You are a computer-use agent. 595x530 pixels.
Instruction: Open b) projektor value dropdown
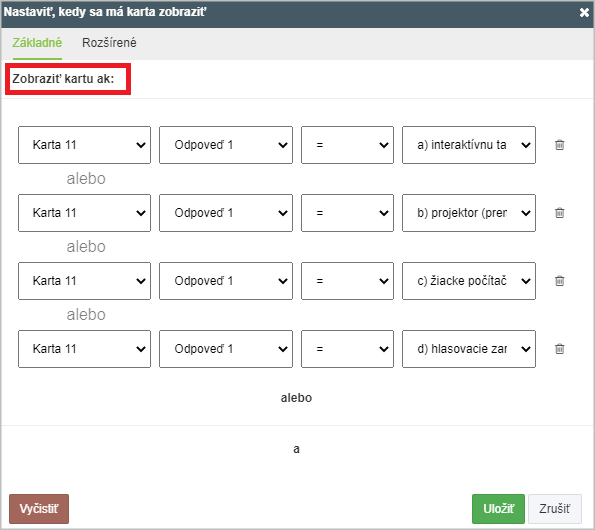coord(469,213)
